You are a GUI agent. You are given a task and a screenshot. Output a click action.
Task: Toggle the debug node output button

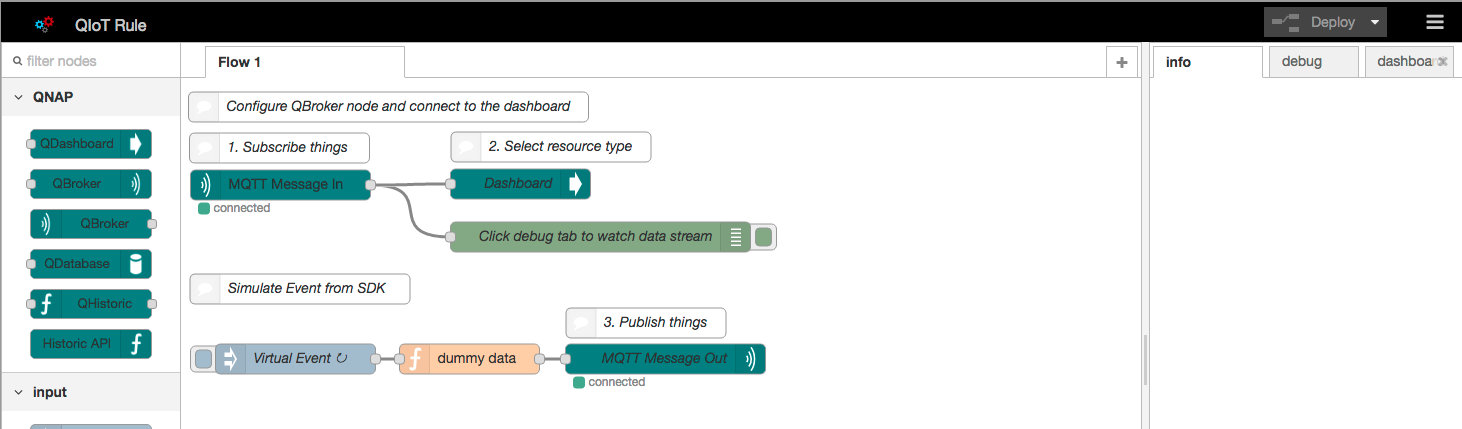click(764, 237)
